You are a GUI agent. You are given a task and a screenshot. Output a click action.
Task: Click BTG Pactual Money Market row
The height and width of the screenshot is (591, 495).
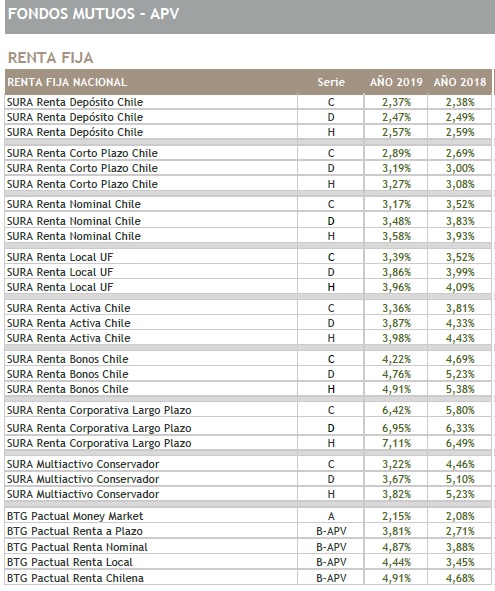(248, 516)
